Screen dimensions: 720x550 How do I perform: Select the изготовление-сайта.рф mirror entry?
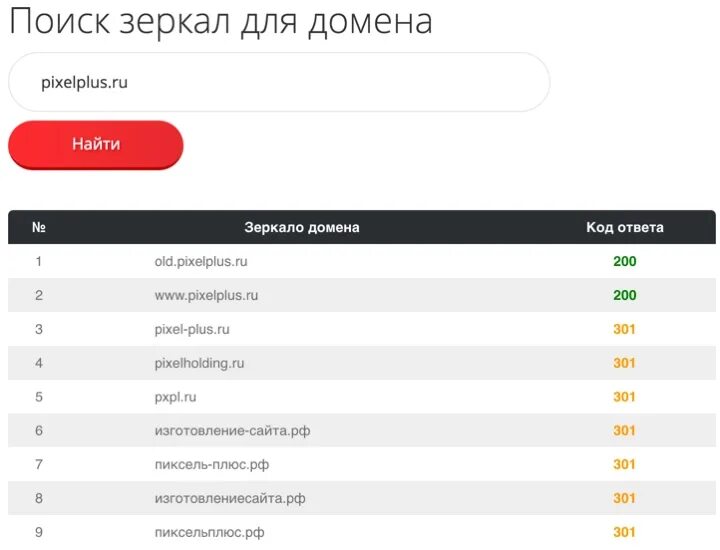coord(232,431)
